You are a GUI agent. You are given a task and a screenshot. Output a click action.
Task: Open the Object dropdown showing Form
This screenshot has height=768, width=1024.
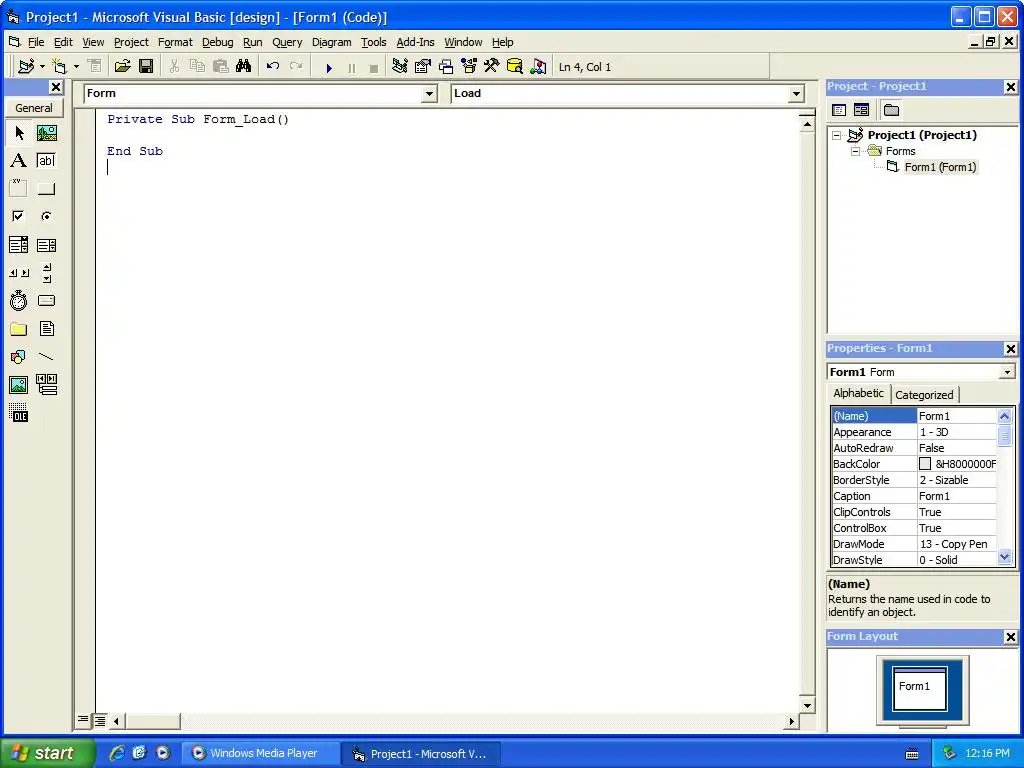[x=429, y=94]
